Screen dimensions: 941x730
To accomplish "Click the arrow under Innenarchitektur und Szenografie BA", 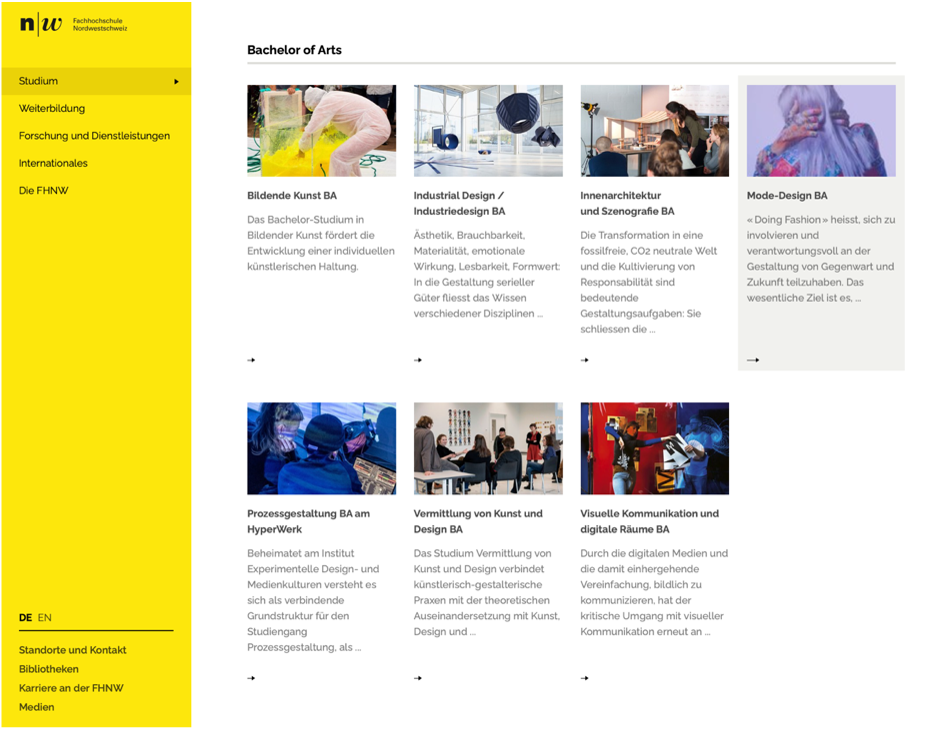I will click(585, 360).
